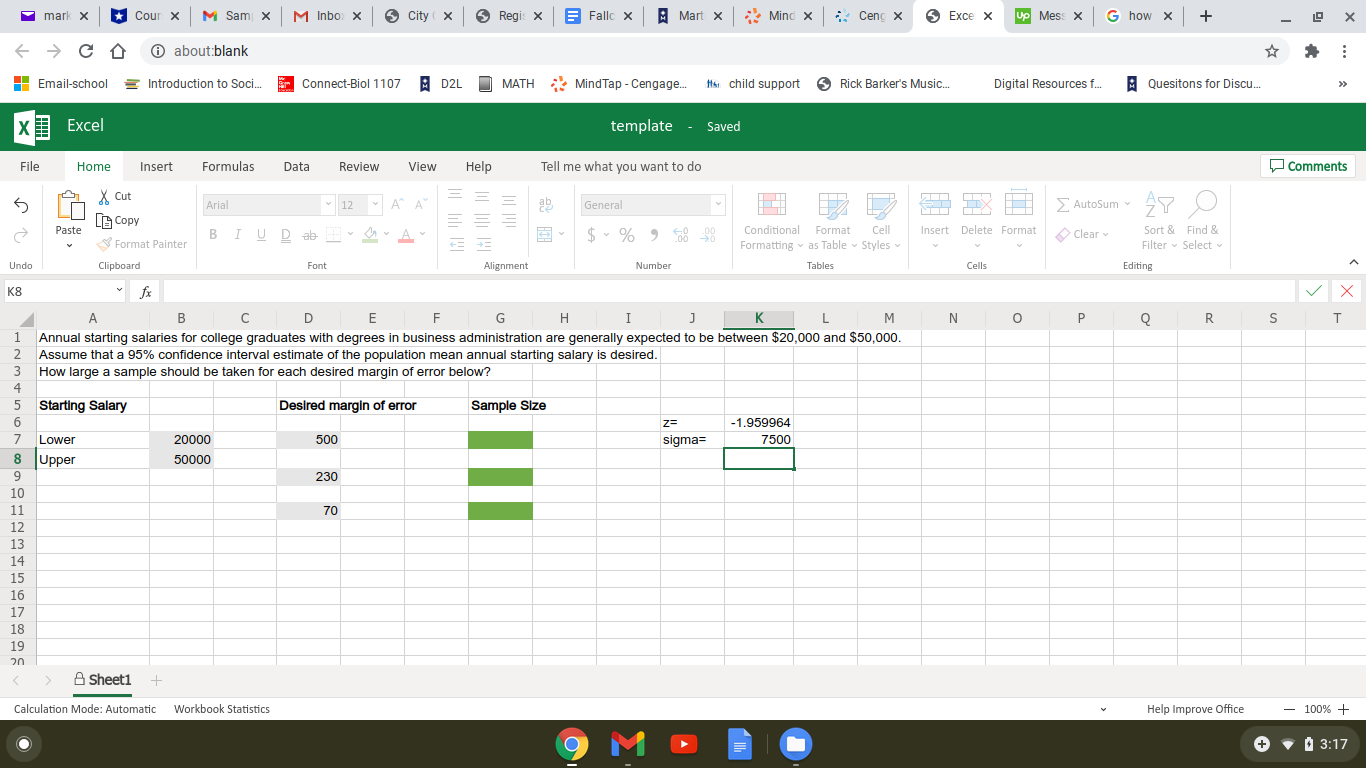Image resolution: width=1366 pixels, height=768 pixels.
Task: Collapse the ribbon with the chevron
Action: [x=1353, y=261]
